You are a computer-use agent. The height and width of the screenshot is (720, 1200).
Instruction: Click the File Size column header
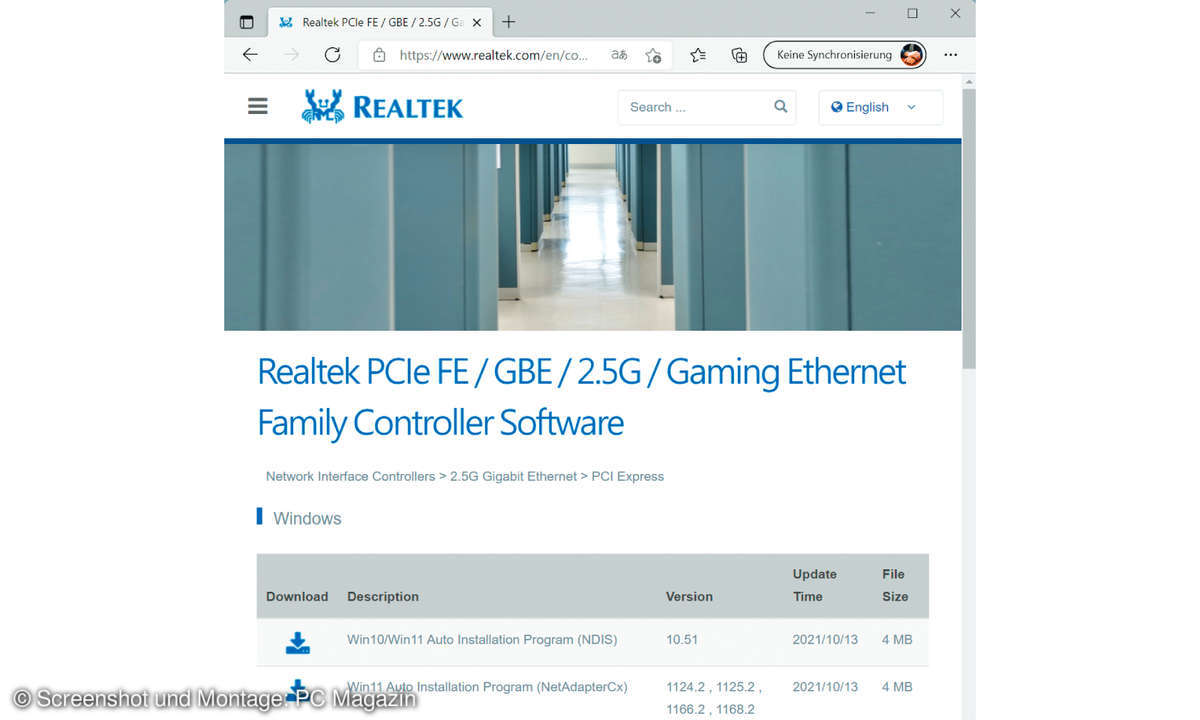(x=895, y=585)
